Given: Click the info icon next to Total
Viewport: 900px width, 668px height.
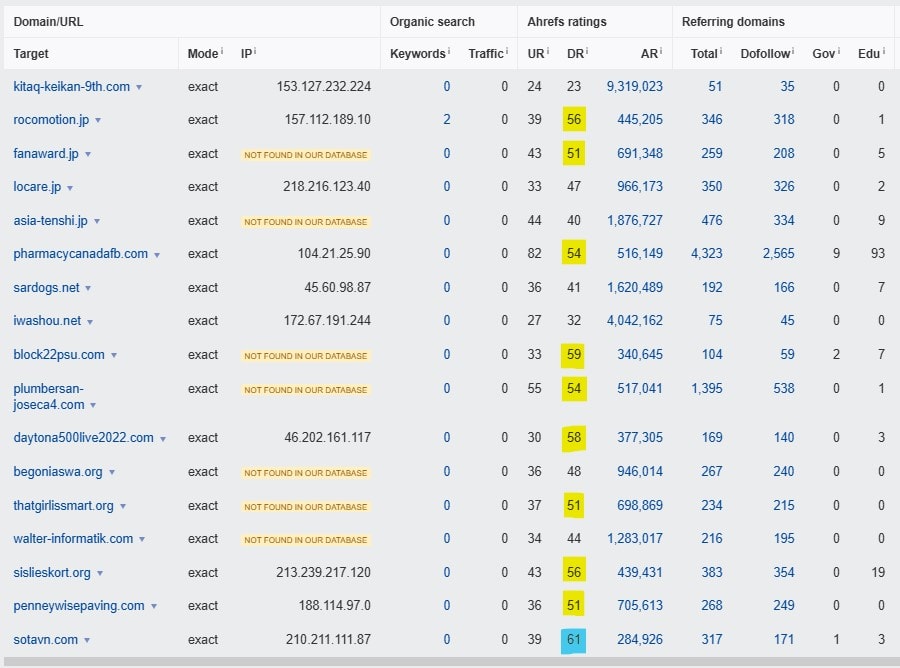Looking at the screenshot, I should coord(721,51).
